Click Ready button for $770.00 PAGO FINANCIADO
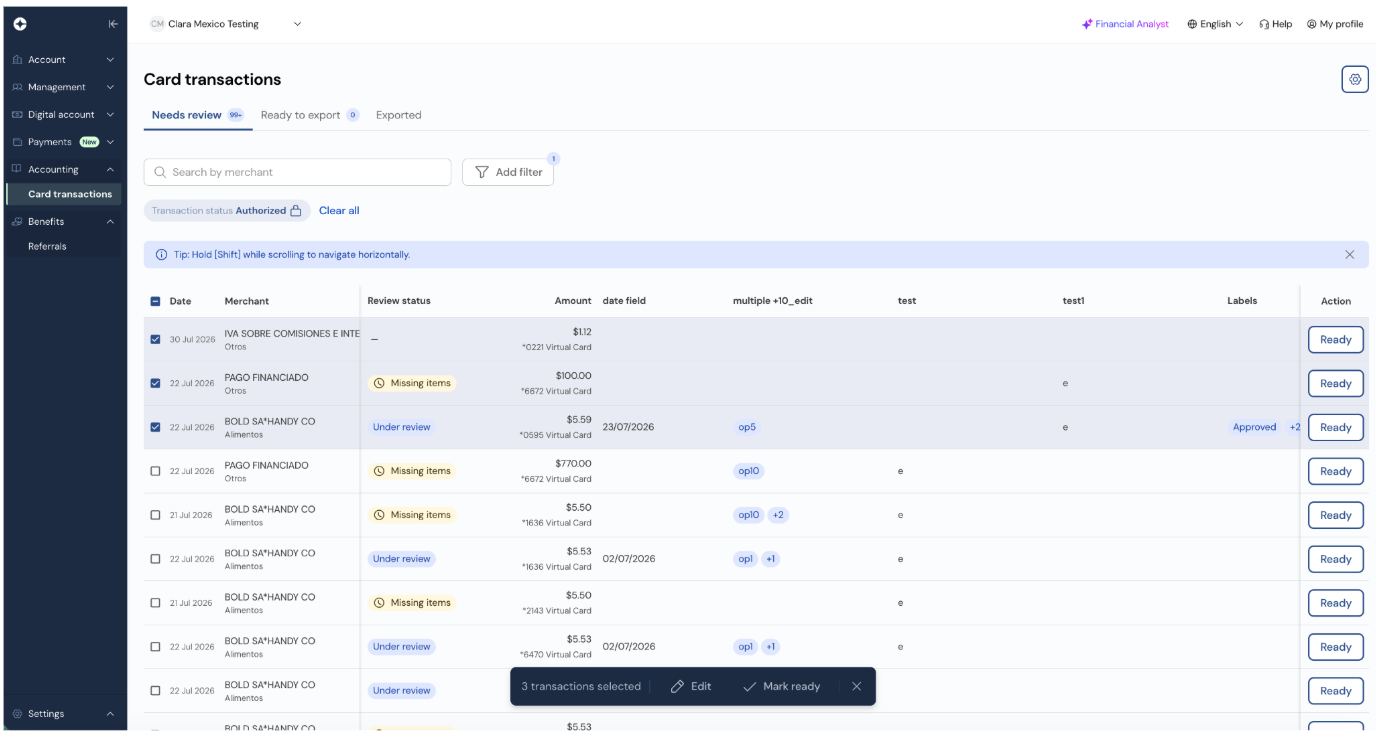Image resolution: width=1376 pixels, height=740 pixels. tap(1335, 471)
